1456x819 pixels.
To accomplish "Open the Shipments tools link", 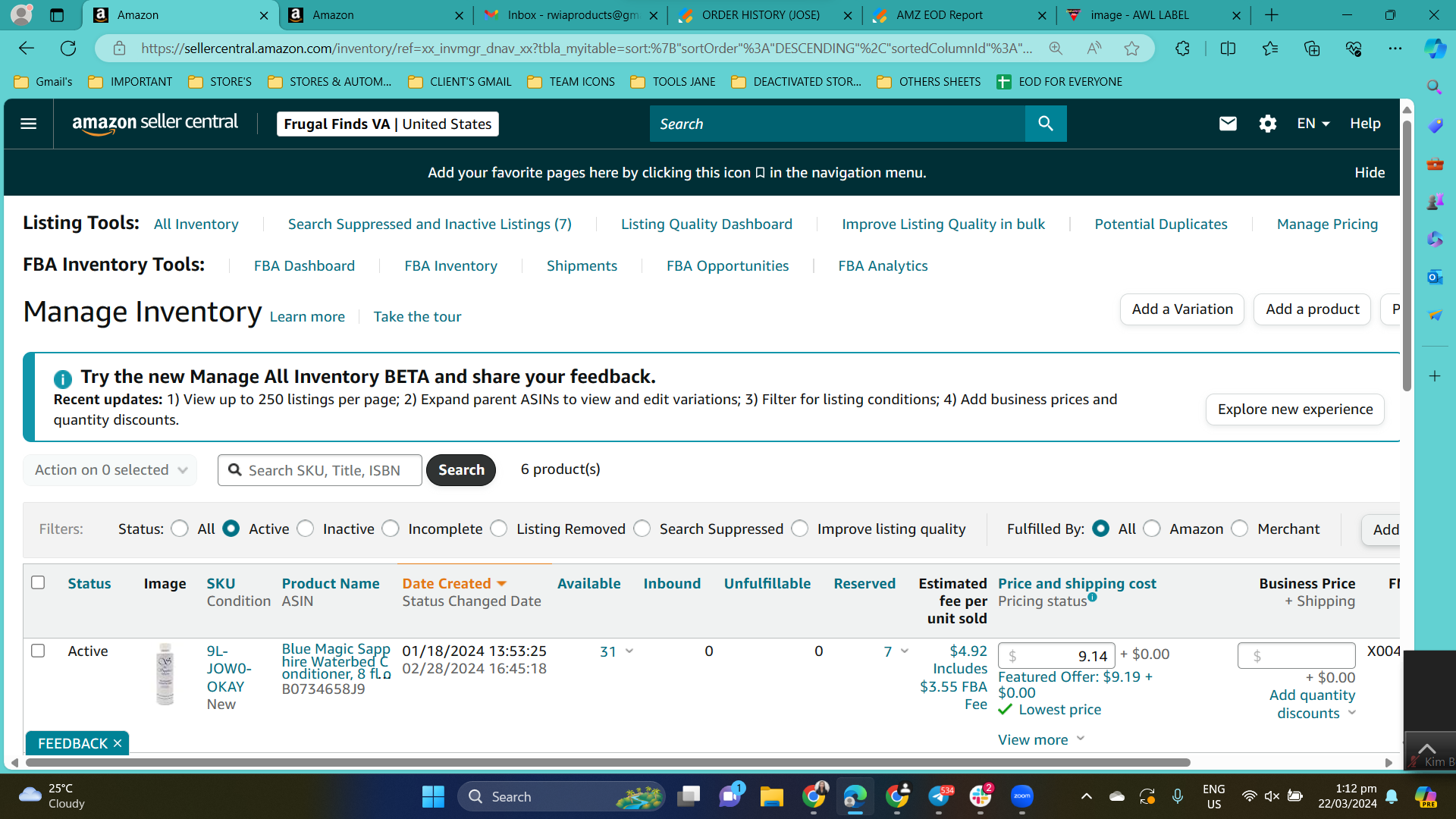I will [x=582, y=265].
